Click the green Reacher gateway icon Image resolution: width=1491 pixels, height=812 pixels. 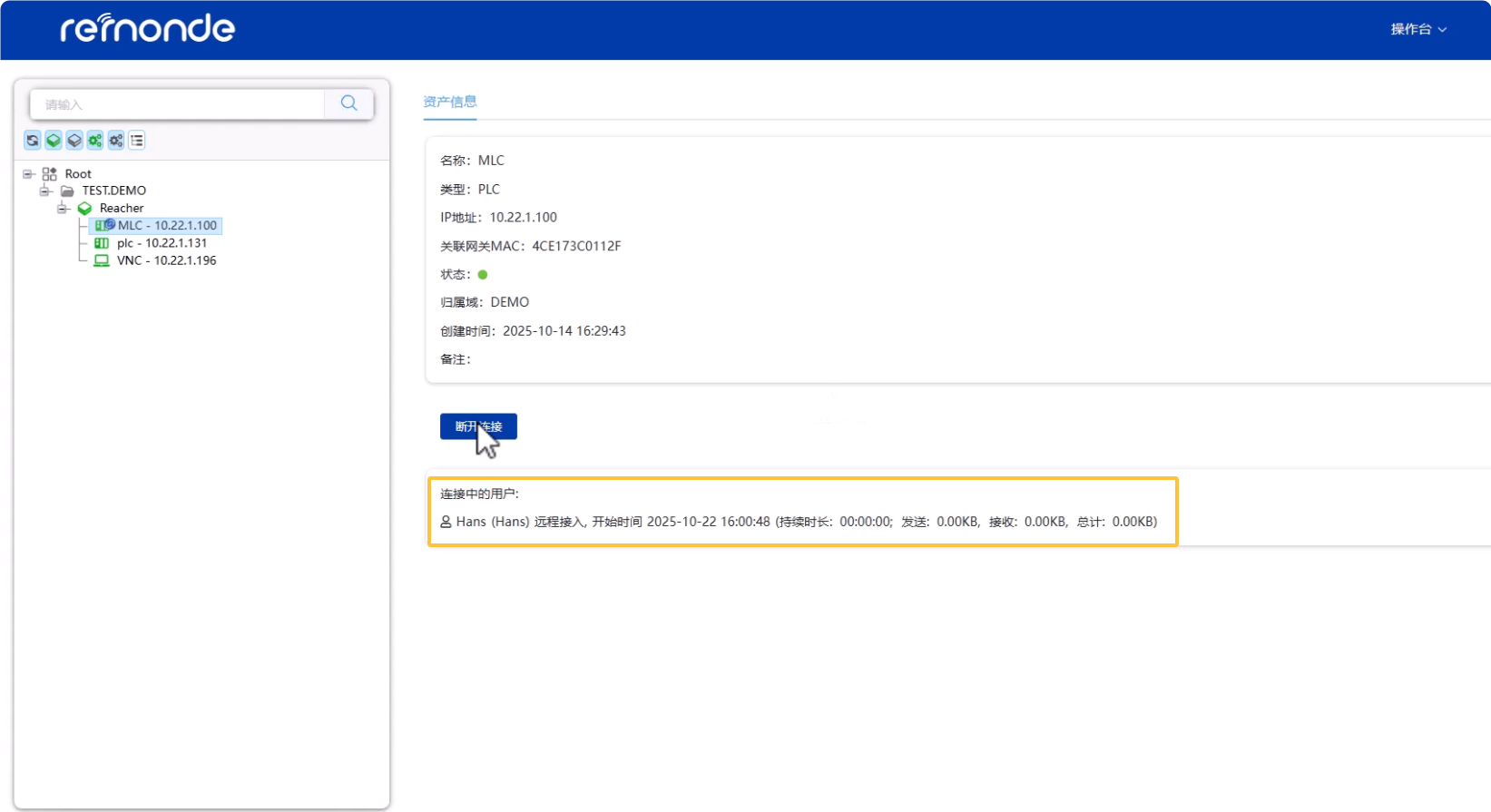pos(84,209)
